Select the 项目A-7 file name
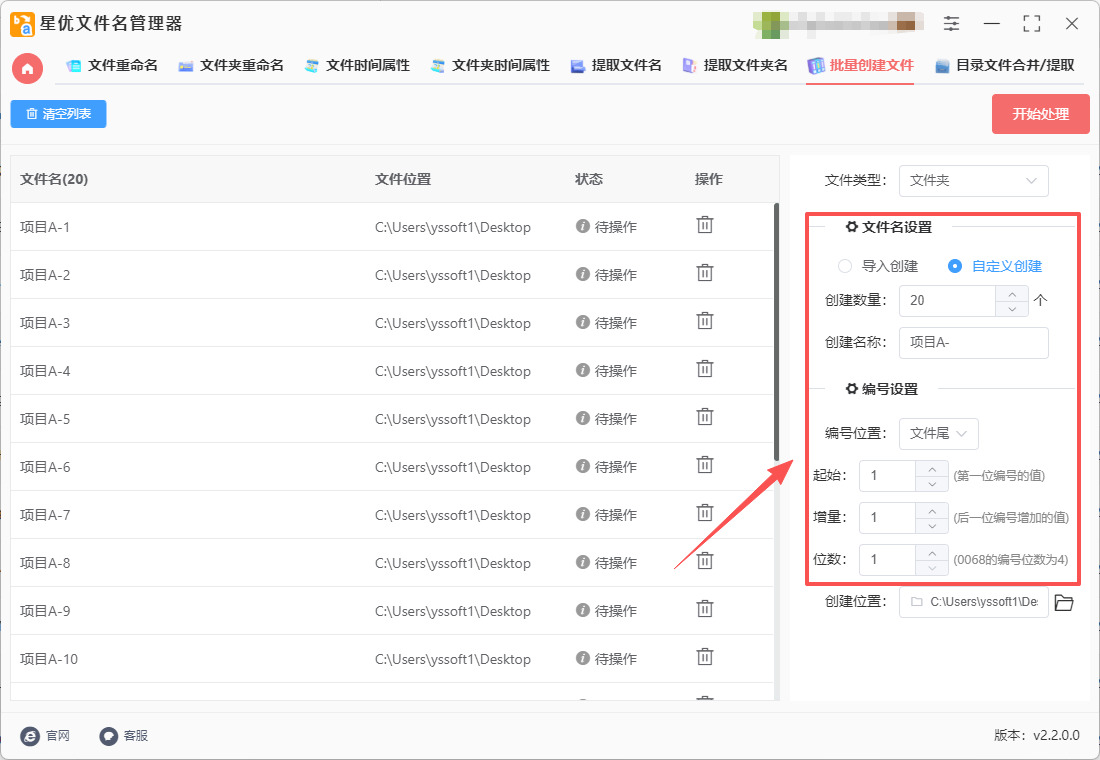The image size is (1100, 760). 45,515
